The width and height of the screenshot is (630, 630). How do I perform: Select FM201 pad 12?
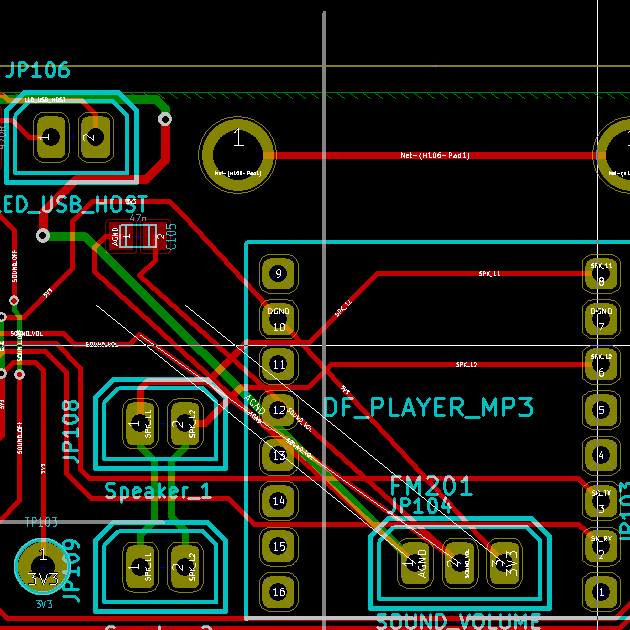click(278, 410)
